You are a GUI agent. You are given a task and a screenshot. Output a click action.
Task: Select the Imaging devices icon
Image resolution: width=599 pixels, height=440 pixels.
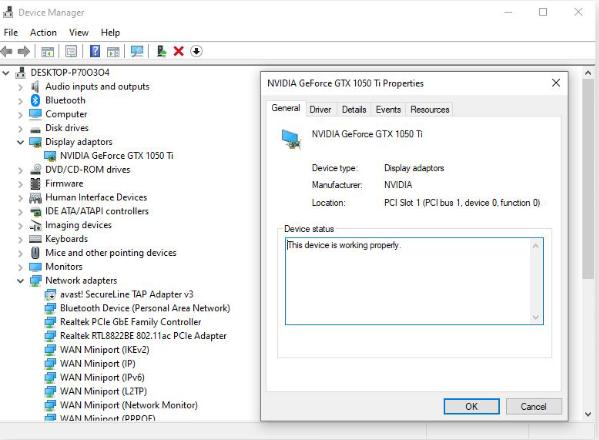pos(35,225)
